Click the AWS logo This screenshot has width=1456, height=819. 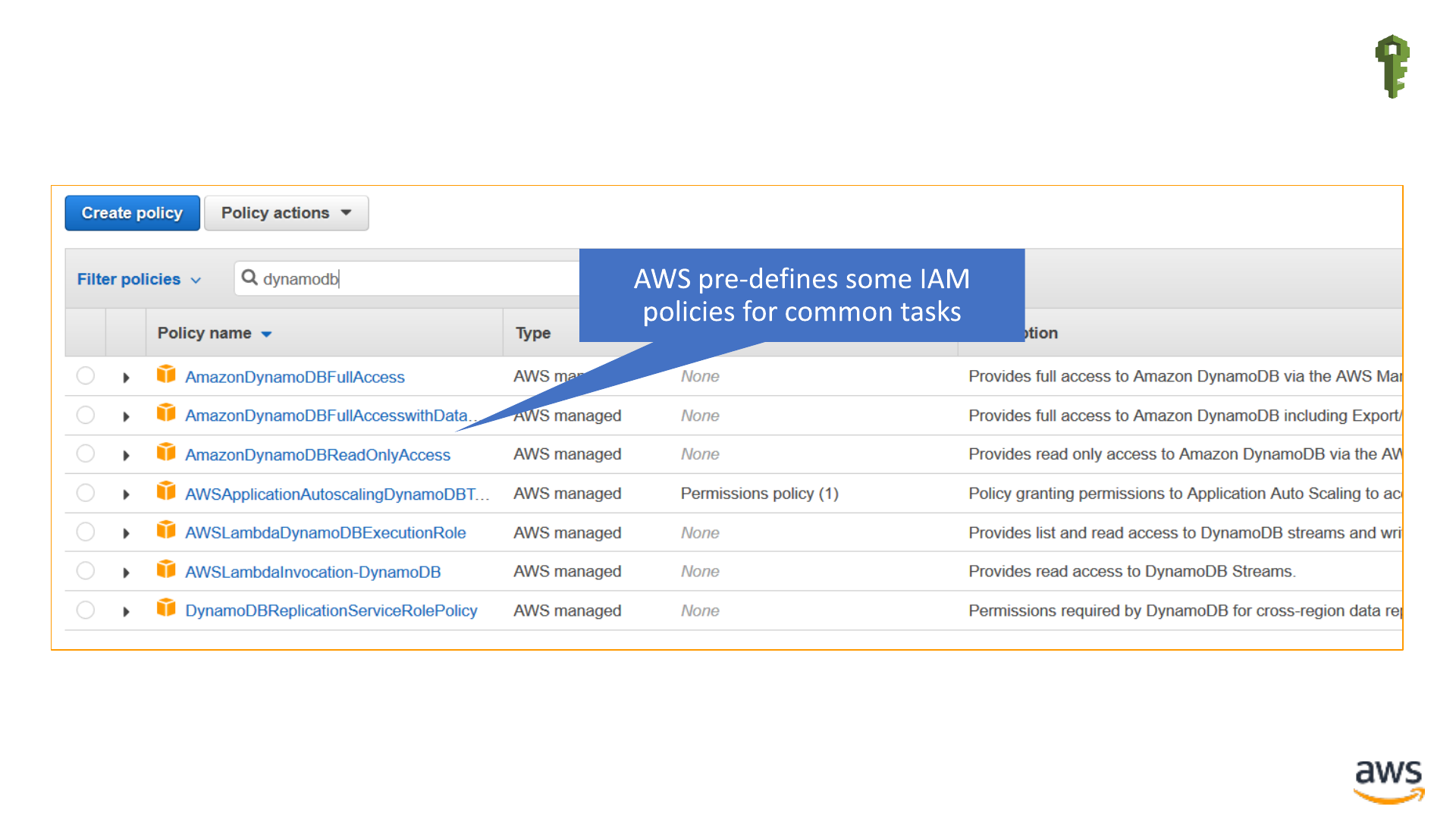1389,781
